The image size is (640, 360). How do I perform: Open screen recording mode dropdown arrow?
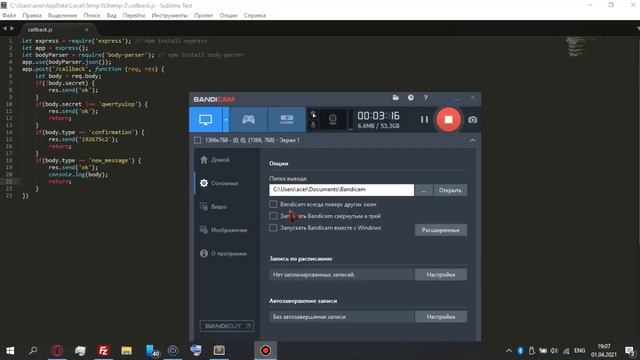tap(226, 120)
